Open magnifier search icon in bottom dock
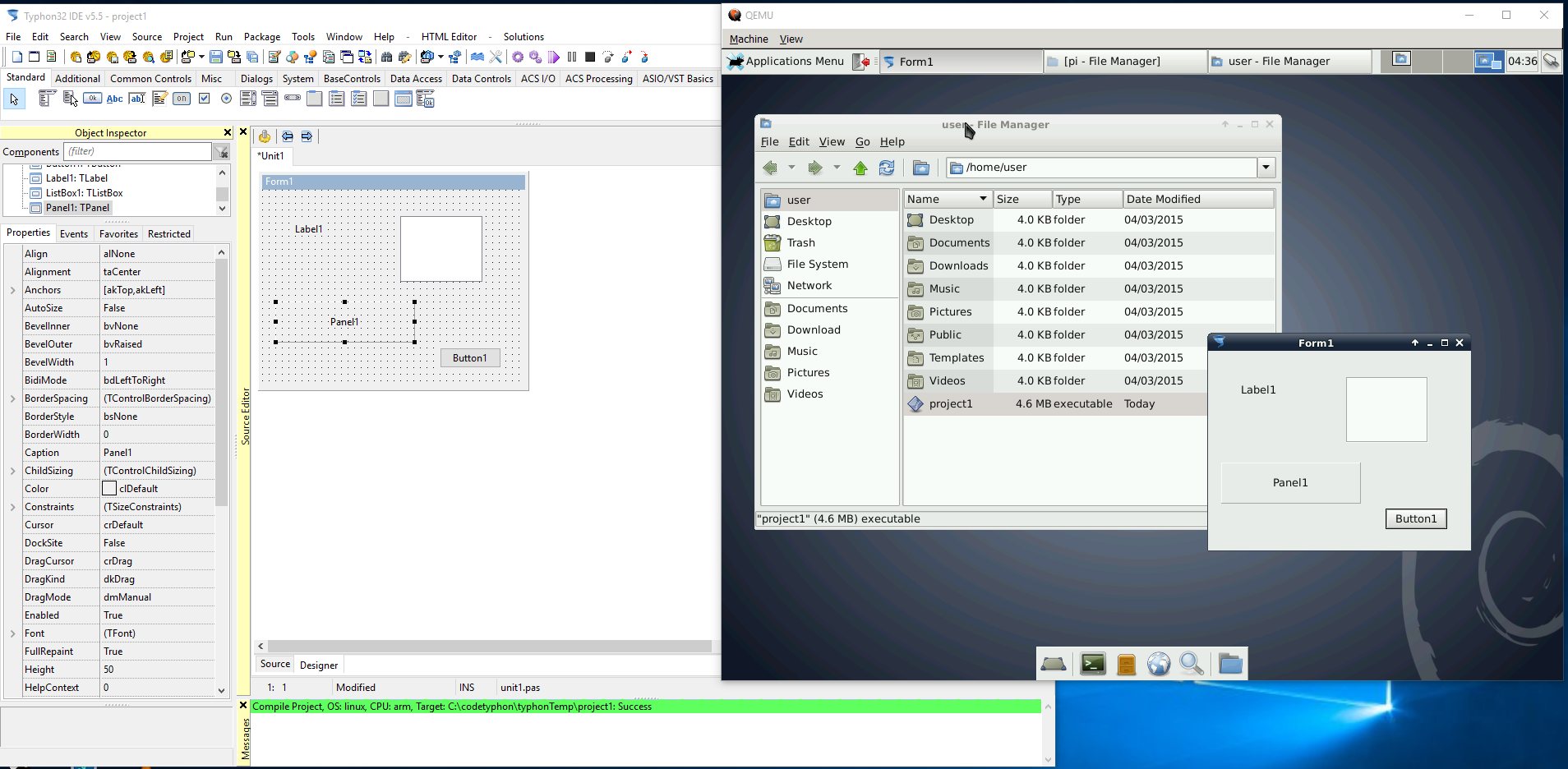 click(x=1192, y=664)
